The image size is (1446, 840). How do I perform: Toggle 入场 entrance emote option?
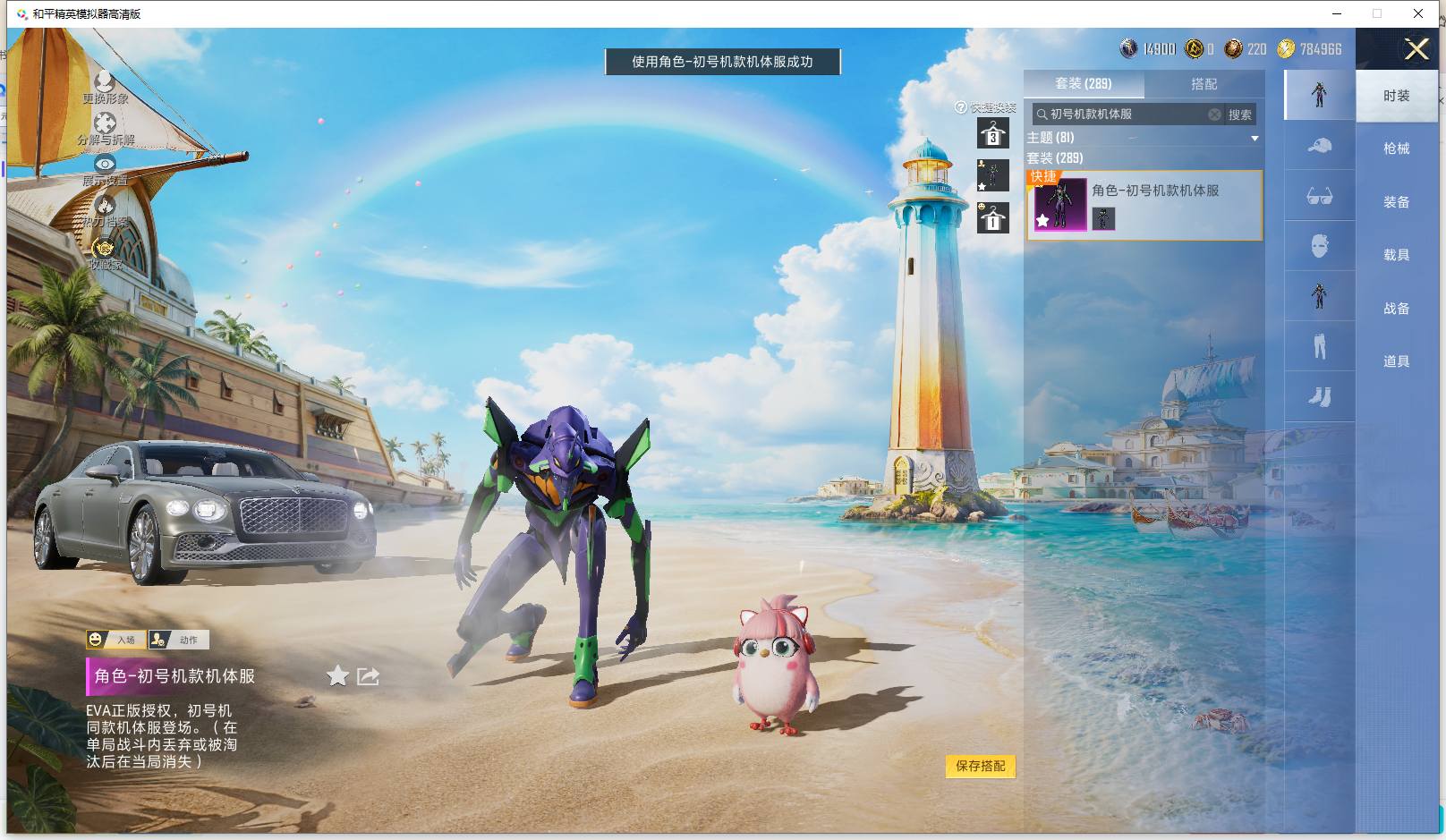click(x=115, y=640)
